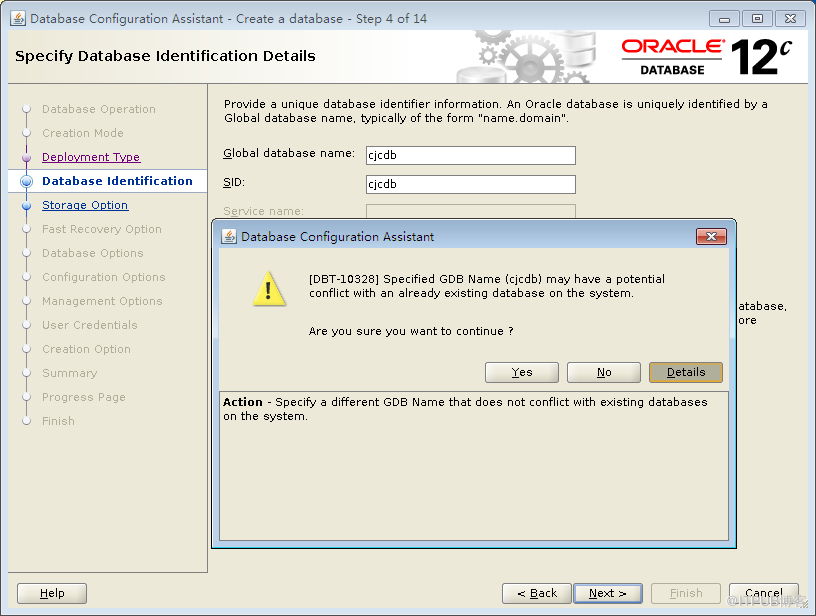816x616 pixels.
Task: Click the Configuration Options step label
Action: click(104, 277)
